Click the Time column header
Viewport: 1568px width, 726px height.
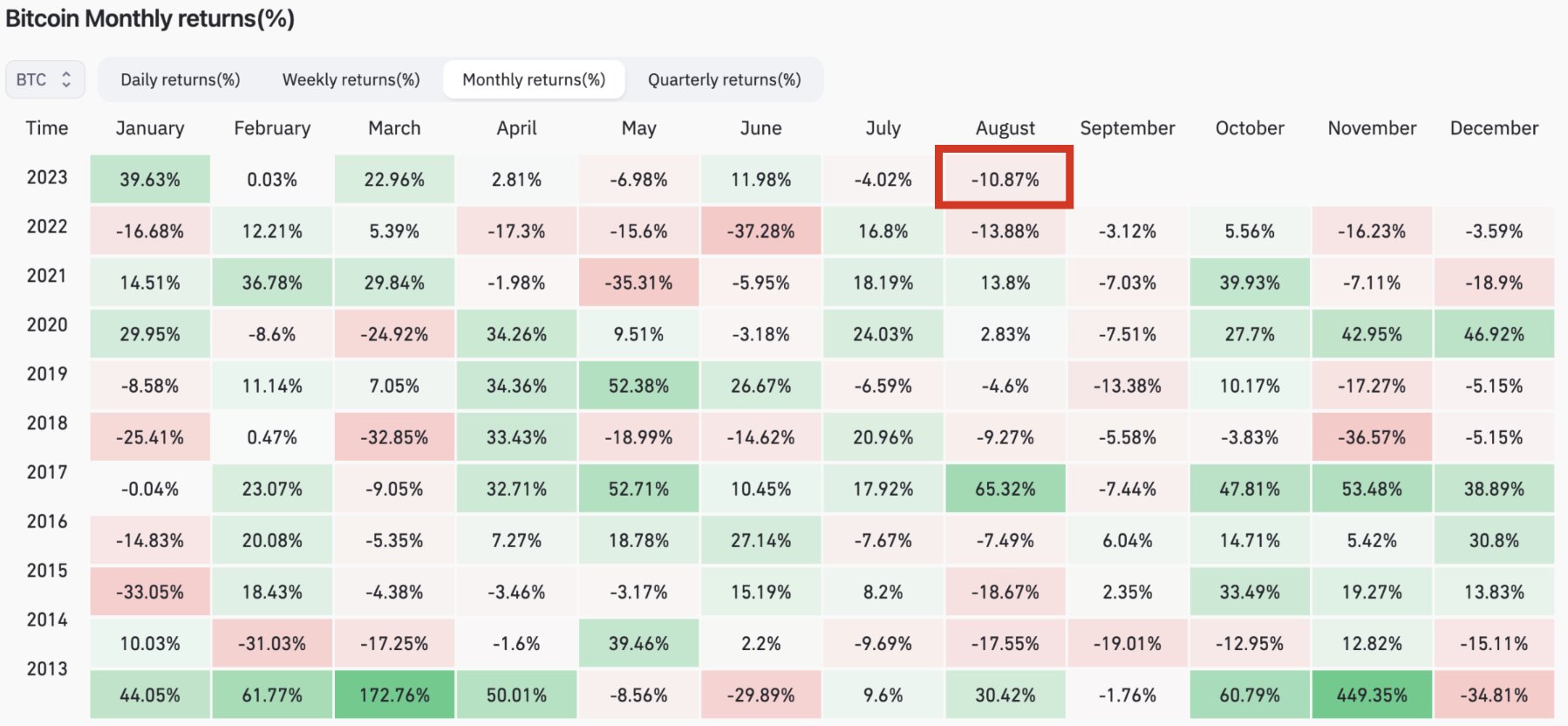[x=47, y=128]
